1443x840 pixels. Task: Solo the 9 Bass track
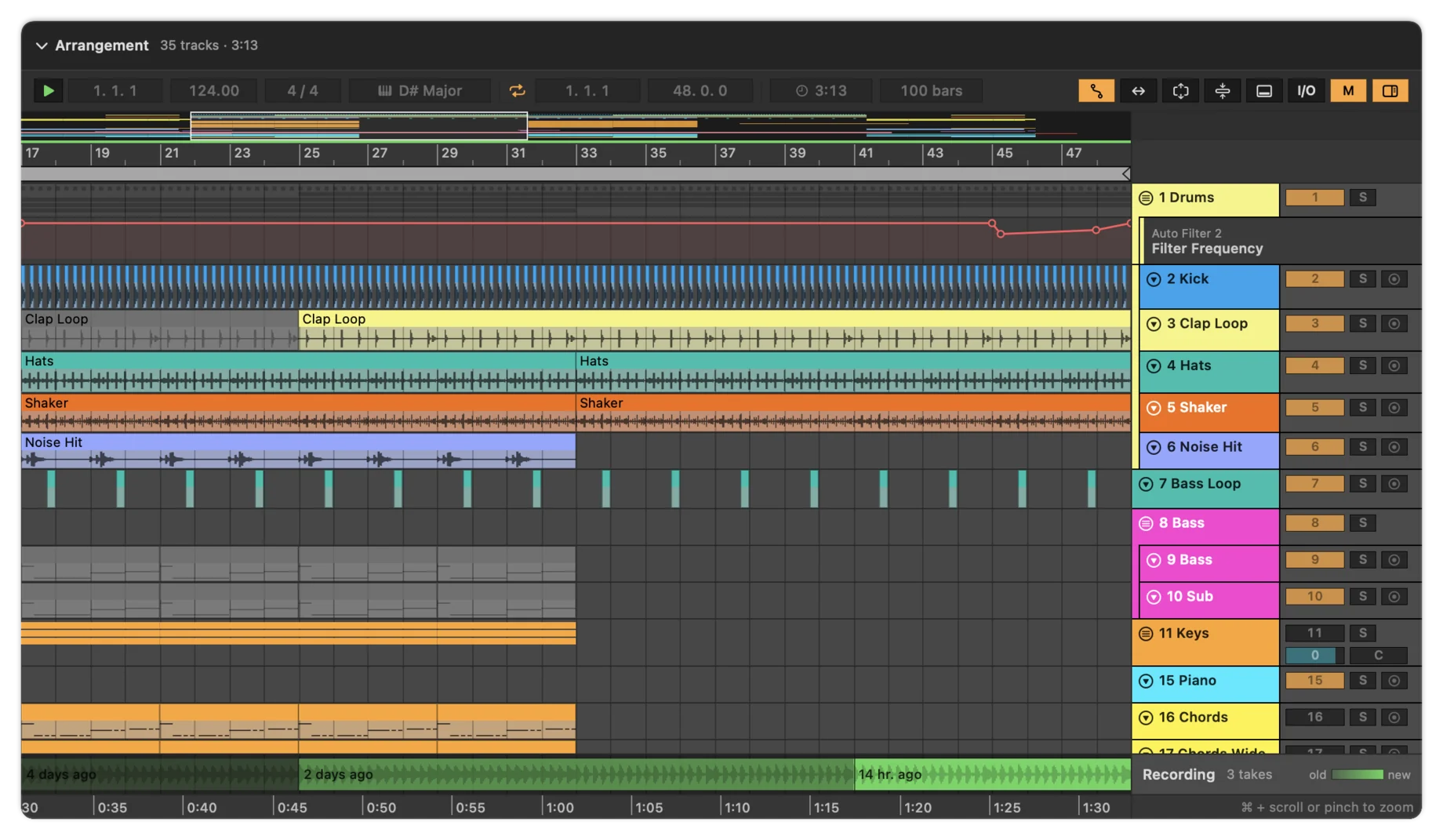(1363, 560)
